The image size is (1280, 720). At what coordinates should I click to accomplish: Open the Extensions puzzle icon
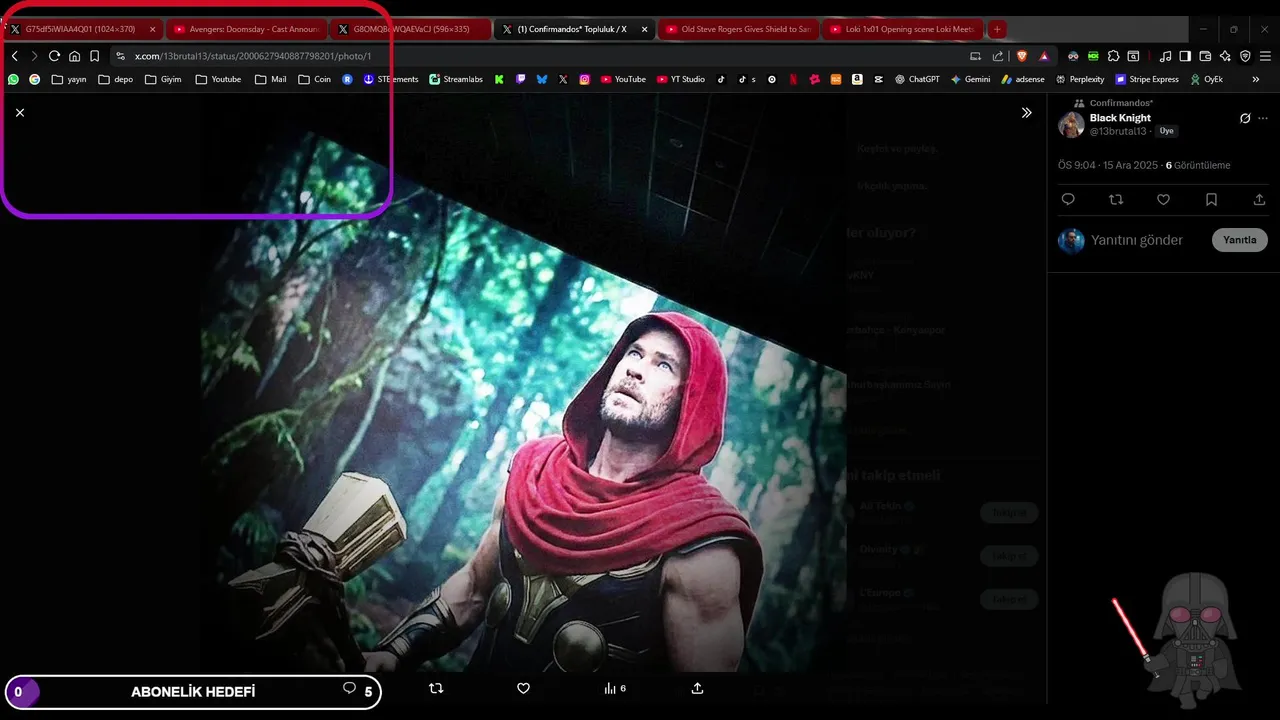(1113, 56)
